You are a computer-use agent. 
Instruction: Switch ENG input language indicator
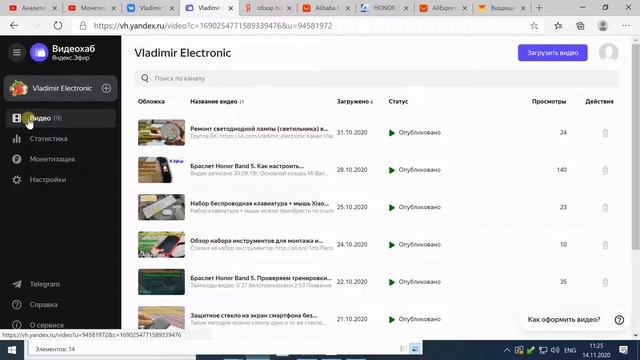pos(570,350)
